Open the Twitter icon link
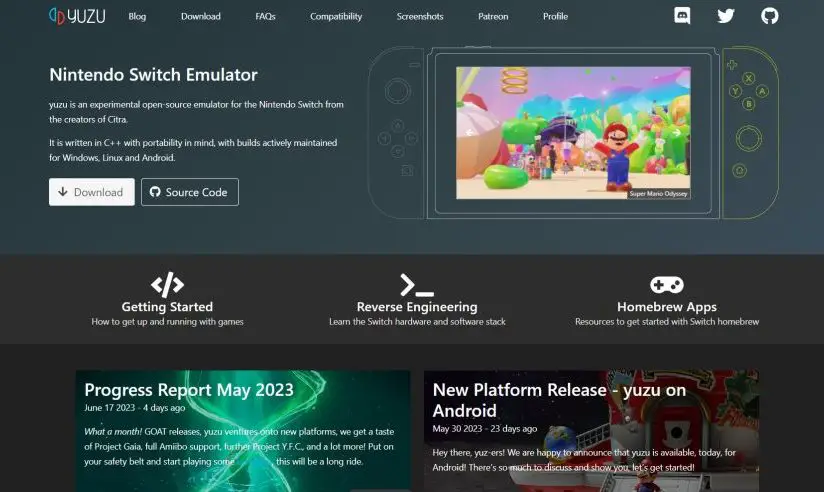824x492 pixels. click(x=726, y=16)
